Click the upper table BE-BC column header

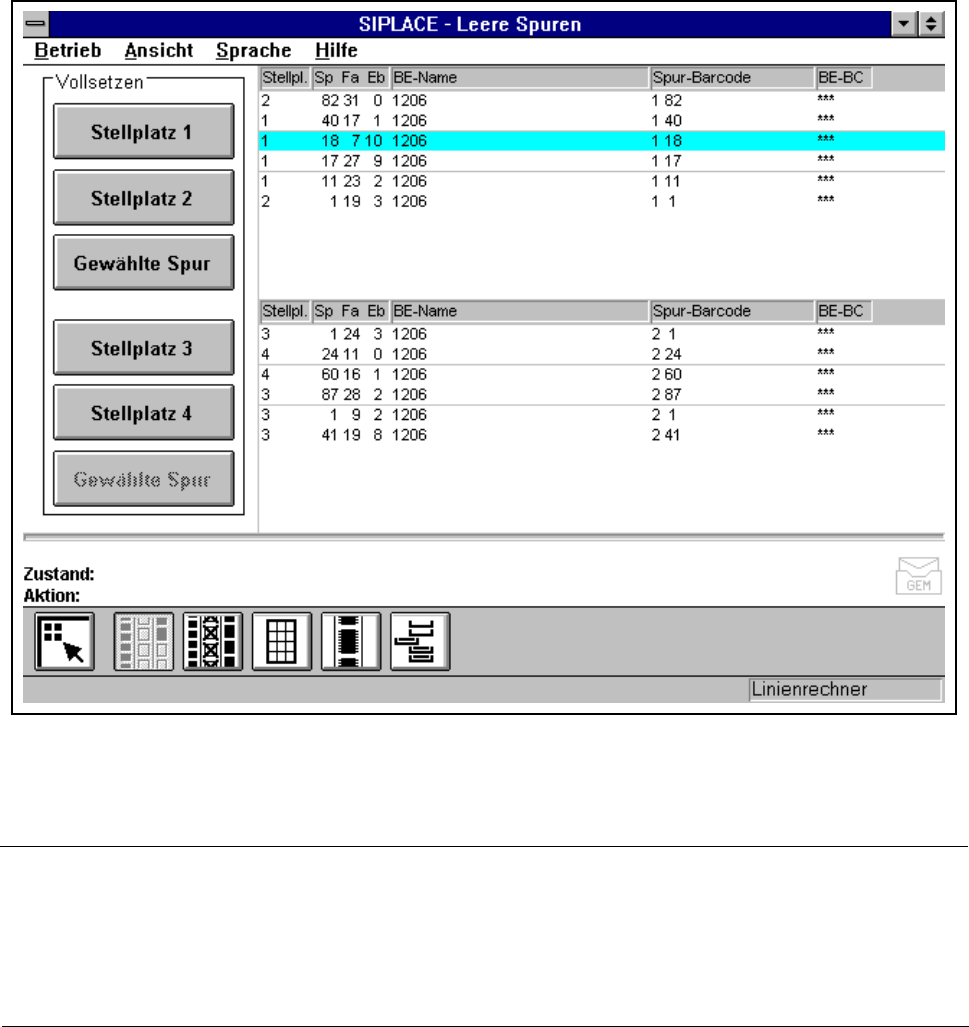[844, 77]
